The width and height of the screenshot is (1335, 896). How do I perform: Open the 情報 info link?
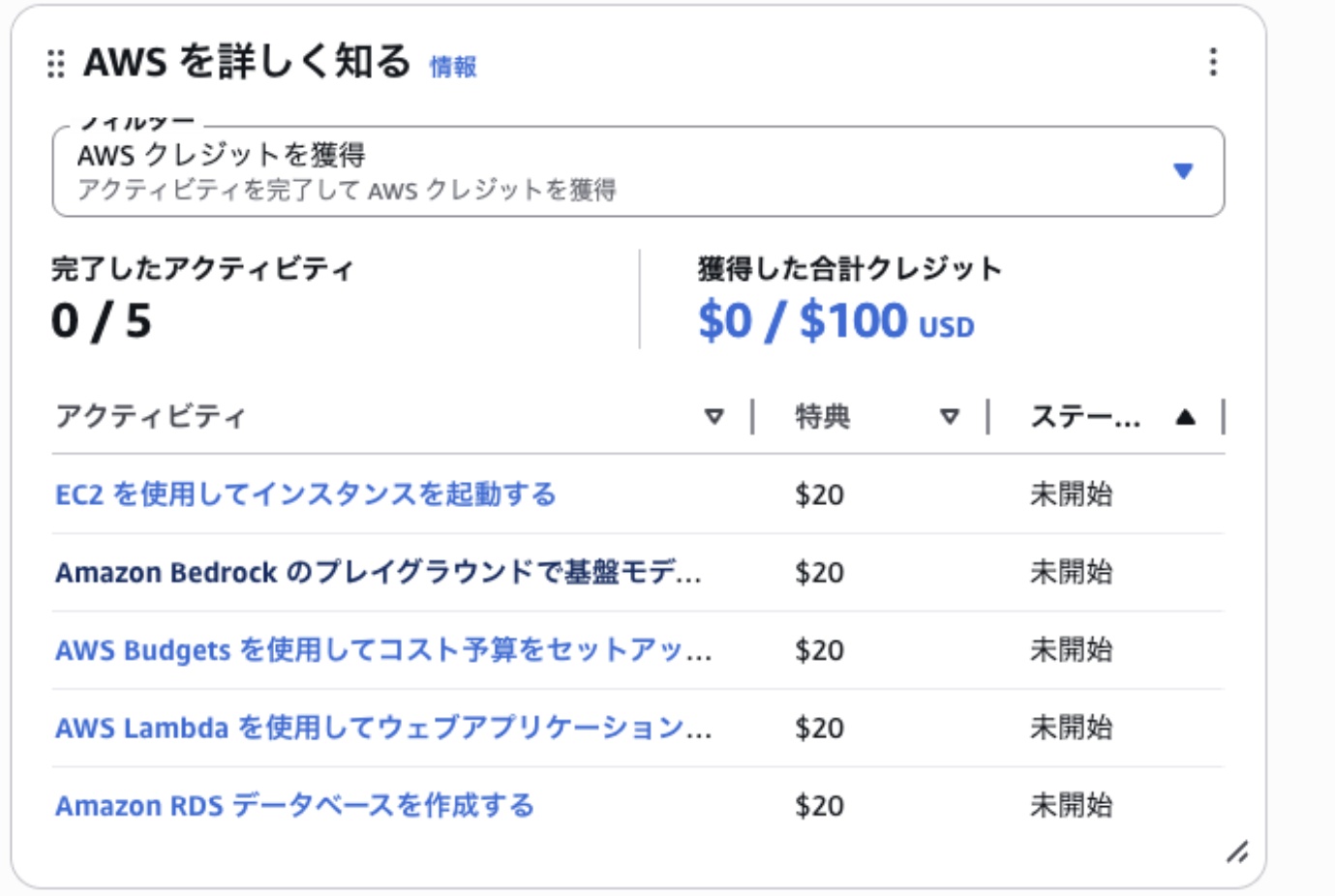[x=452, y=67]
